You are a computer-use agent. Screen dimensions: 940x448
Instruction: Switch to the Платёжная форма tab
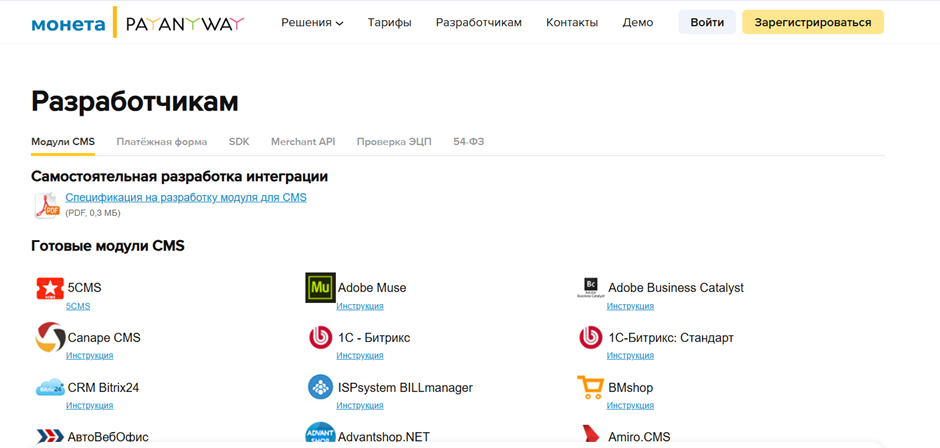tap(162, 142)
